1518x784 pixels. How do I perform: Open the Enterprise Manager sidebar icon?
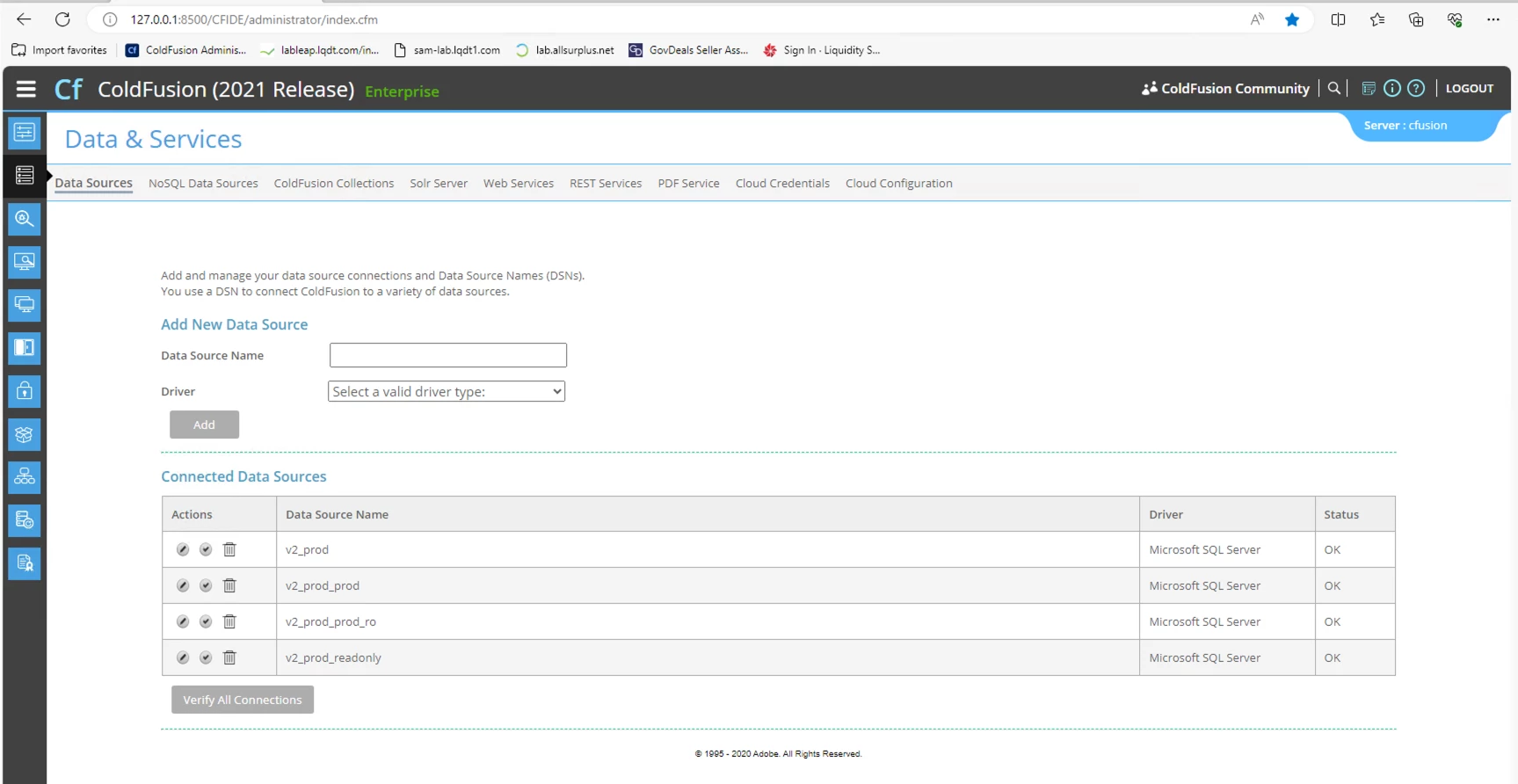pyautogui.click(x=25, y=477)
